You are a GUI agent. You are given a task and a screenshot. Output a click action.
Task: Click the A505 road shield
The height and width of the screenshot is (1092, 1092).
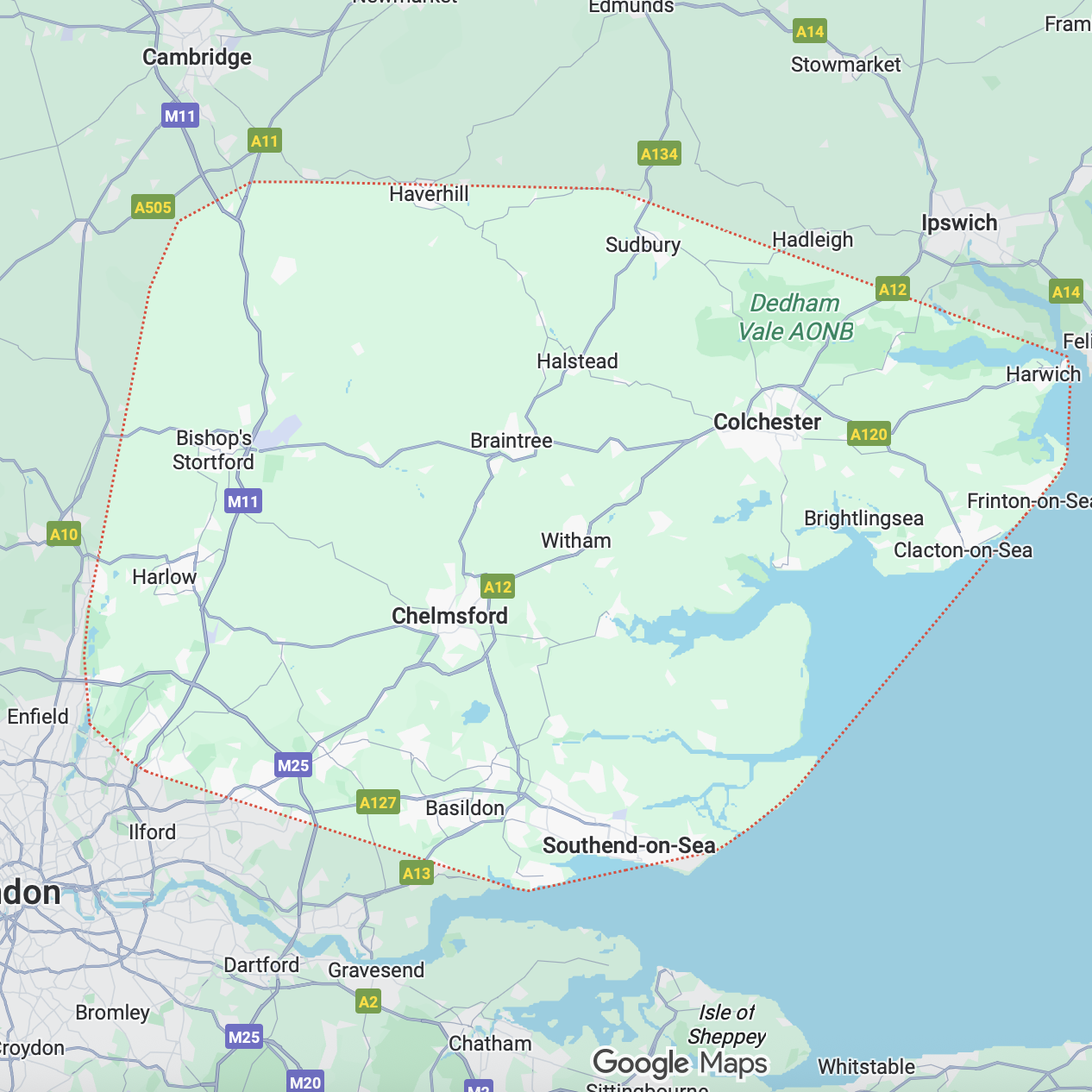(154, 207)
